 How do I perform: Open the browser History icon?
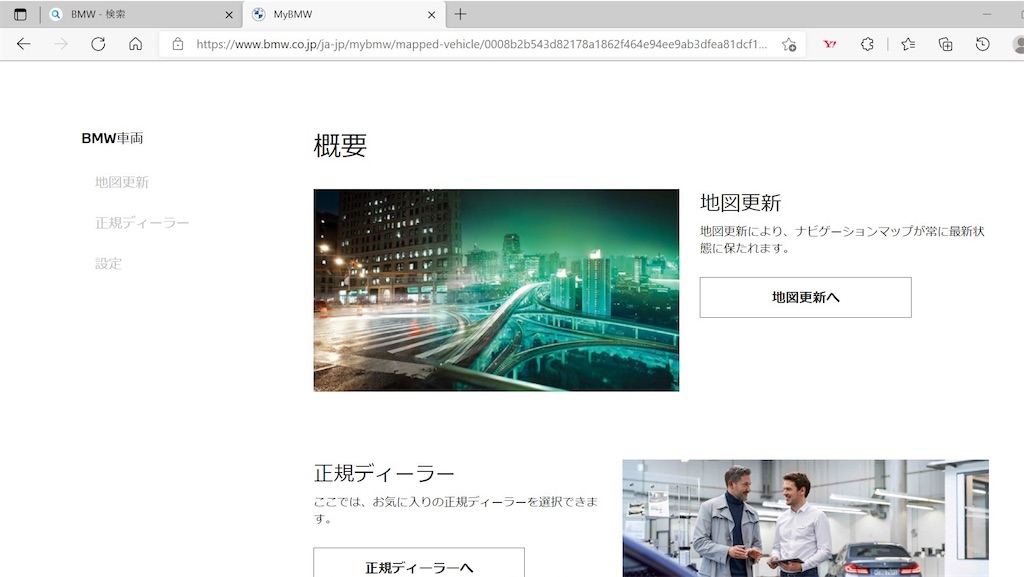pyautogui.click(x=982, y=44)
